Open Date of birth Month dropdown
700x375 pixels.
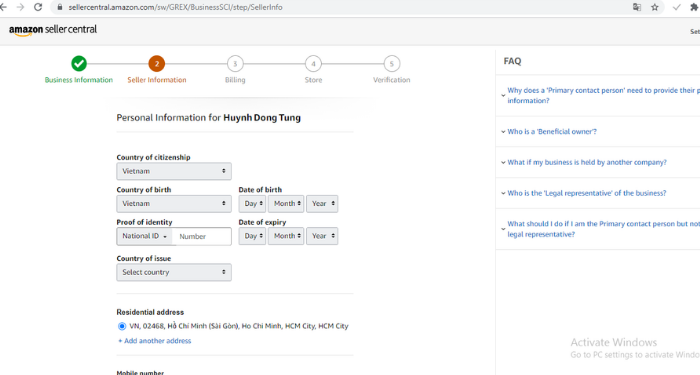286,204
